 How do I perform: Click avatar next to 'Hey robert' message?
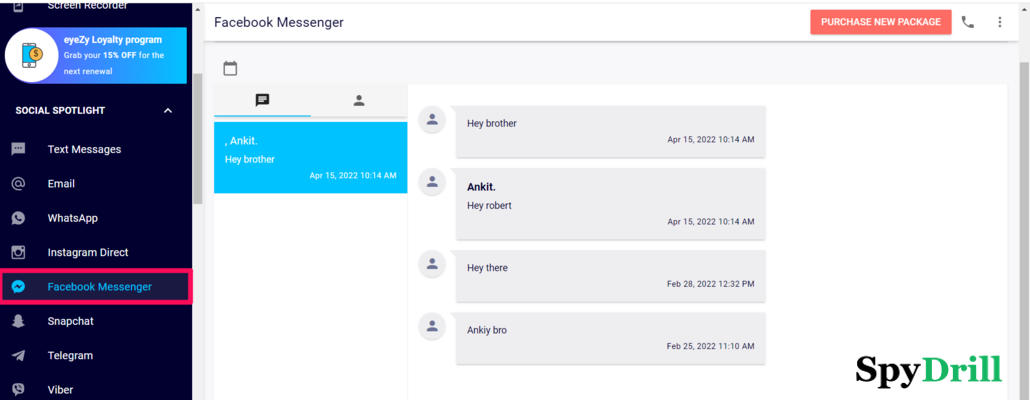click(x=432, y=182)
